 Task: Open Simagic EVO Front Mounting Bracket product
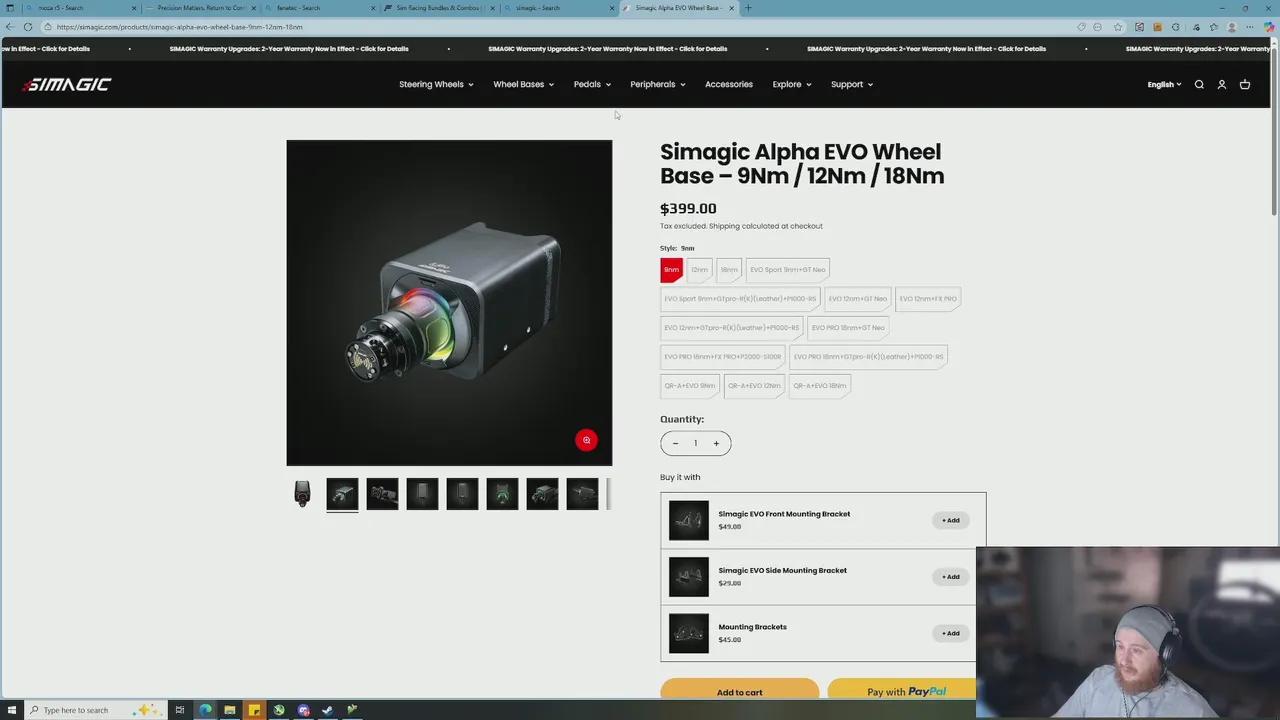[784, 514]
